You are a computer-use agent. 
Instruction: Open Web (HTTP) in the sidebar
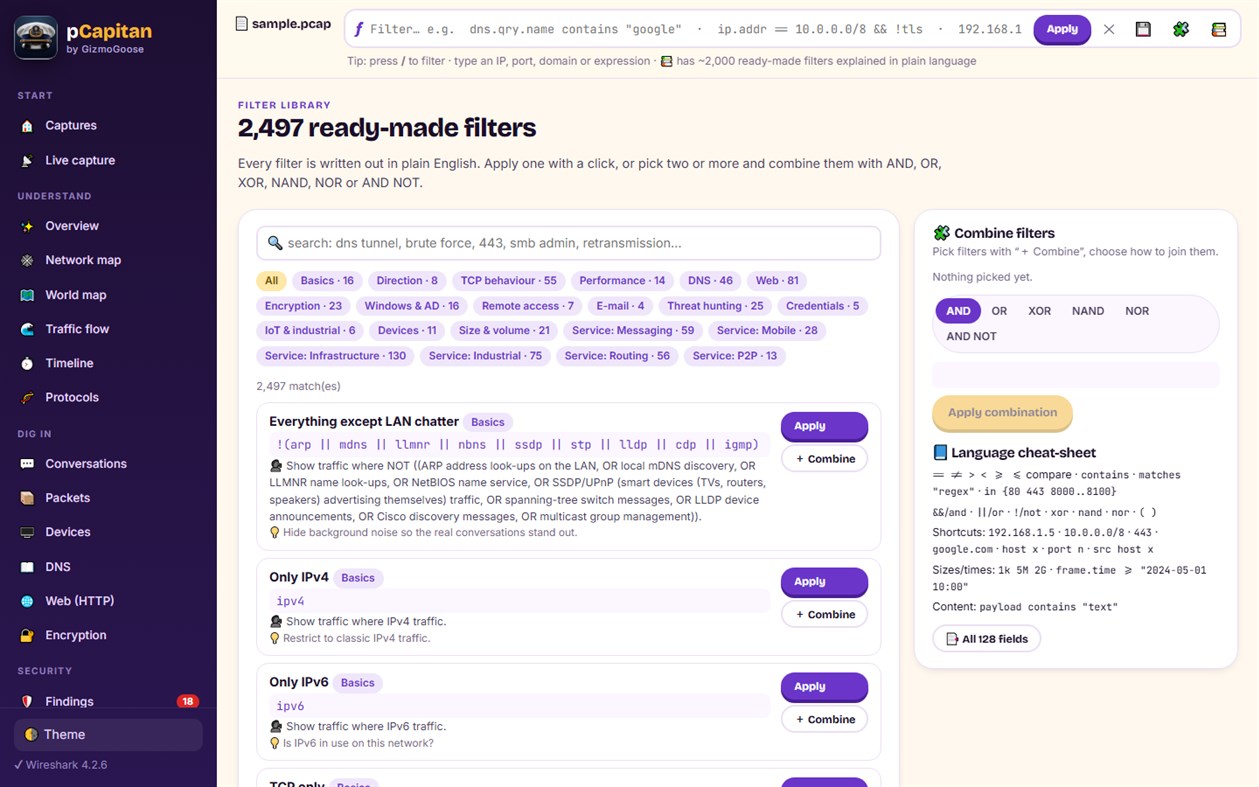tap(109, 601)
